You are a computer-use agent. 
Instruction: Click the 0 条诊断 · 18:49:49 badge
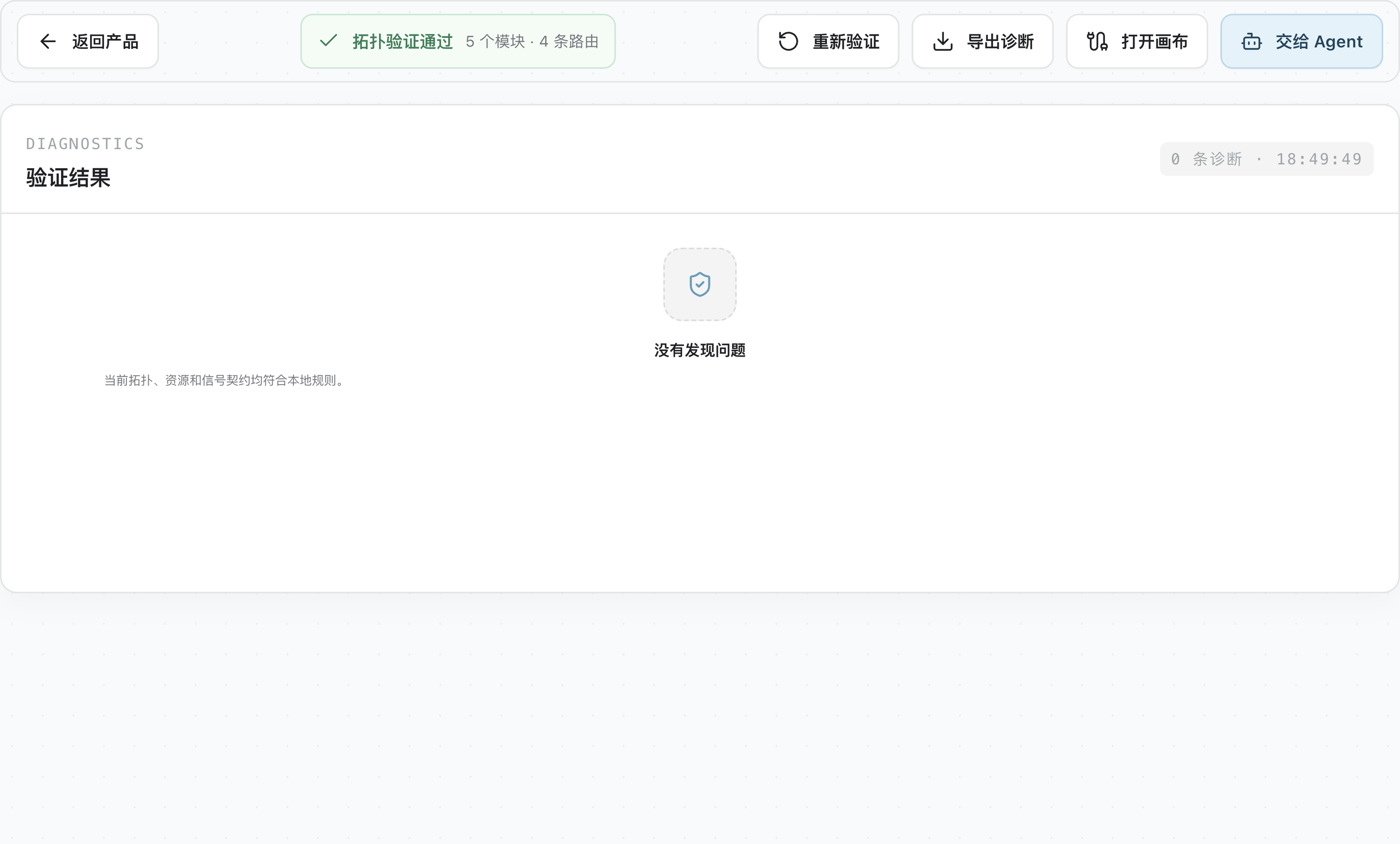click(1267, 159)
